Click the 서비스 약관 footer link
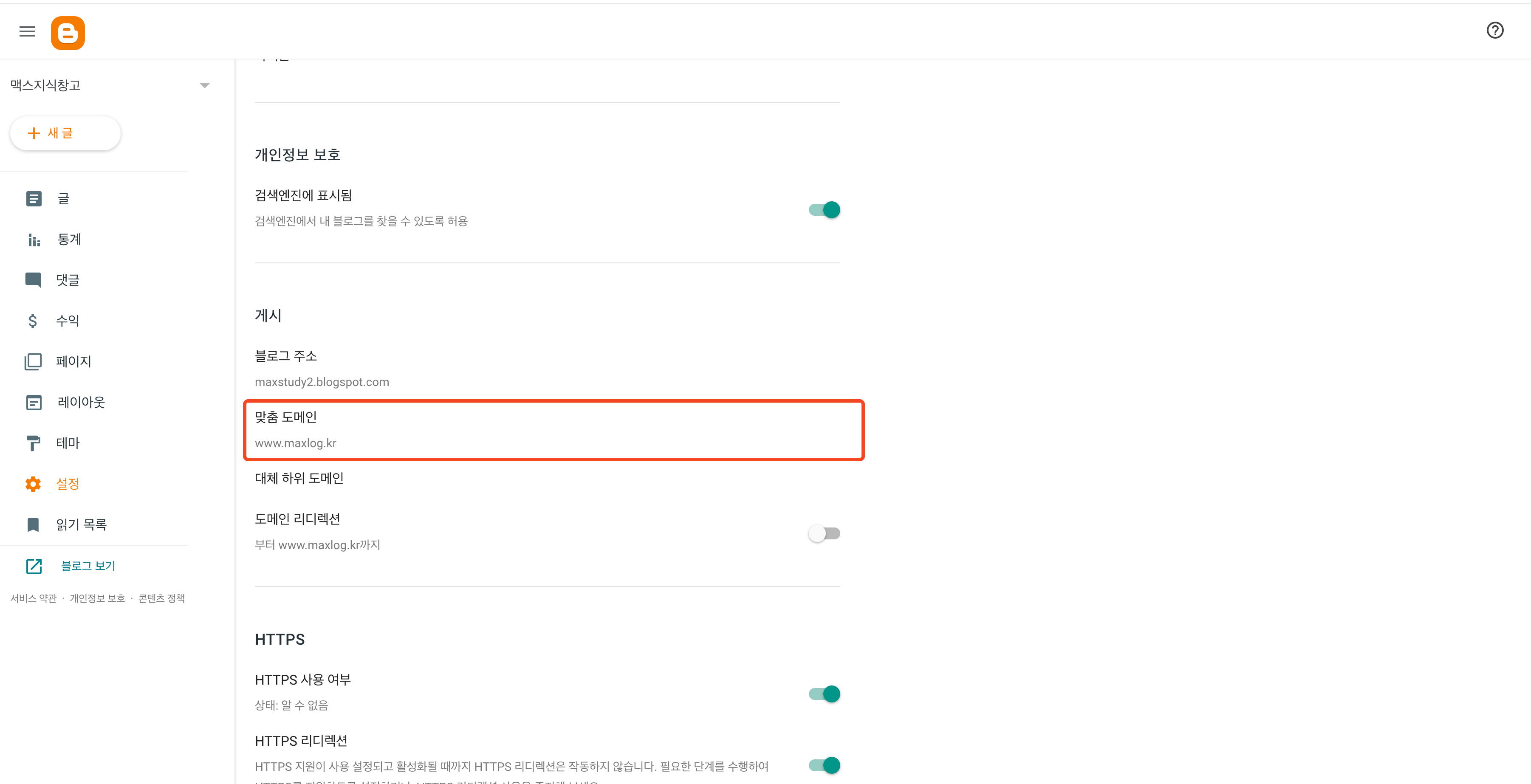The height and width of the screenshot is (784, 1531). point(33,598)
